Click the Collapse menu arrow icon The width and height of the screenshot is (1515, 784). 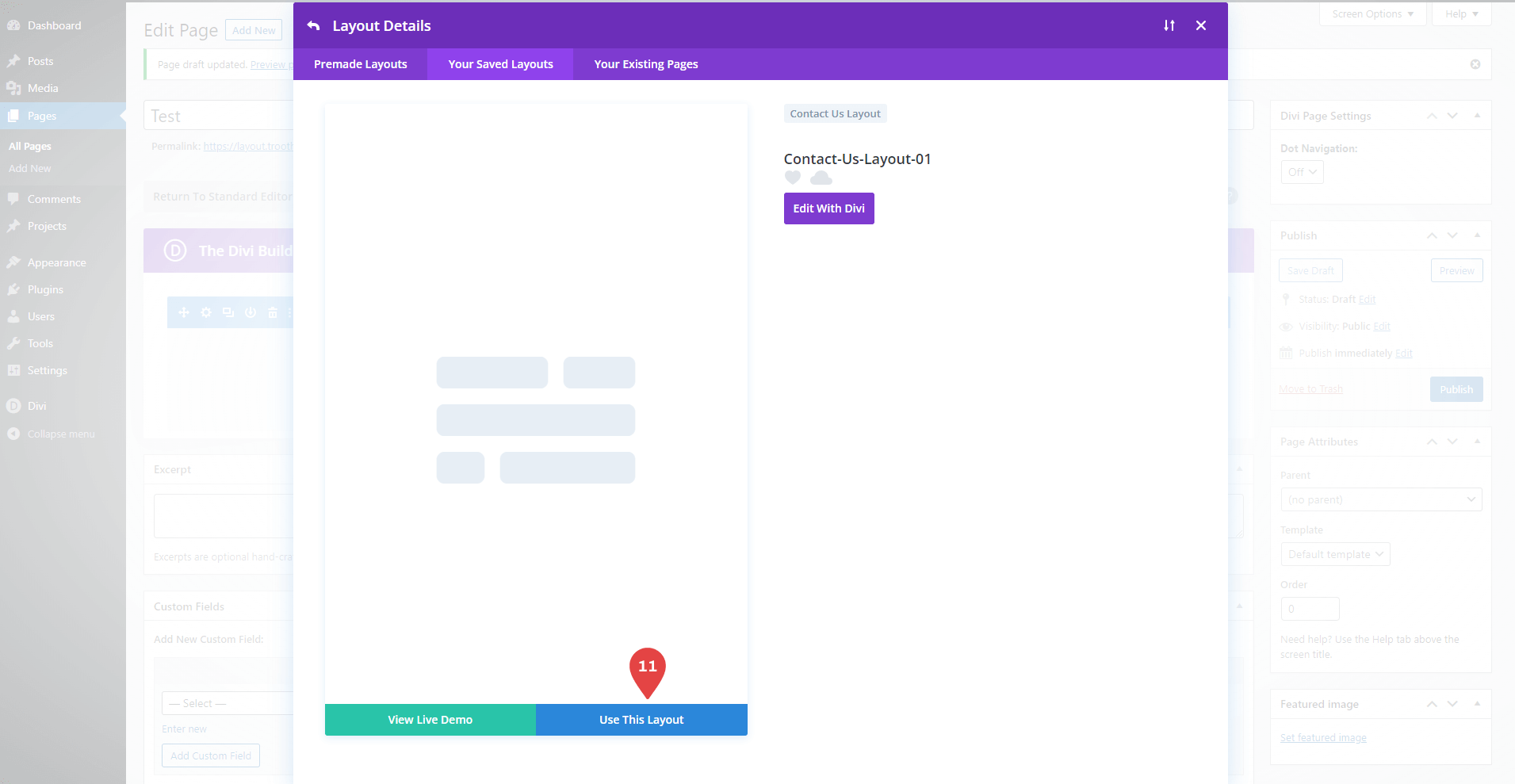click(x=13, y=434)
